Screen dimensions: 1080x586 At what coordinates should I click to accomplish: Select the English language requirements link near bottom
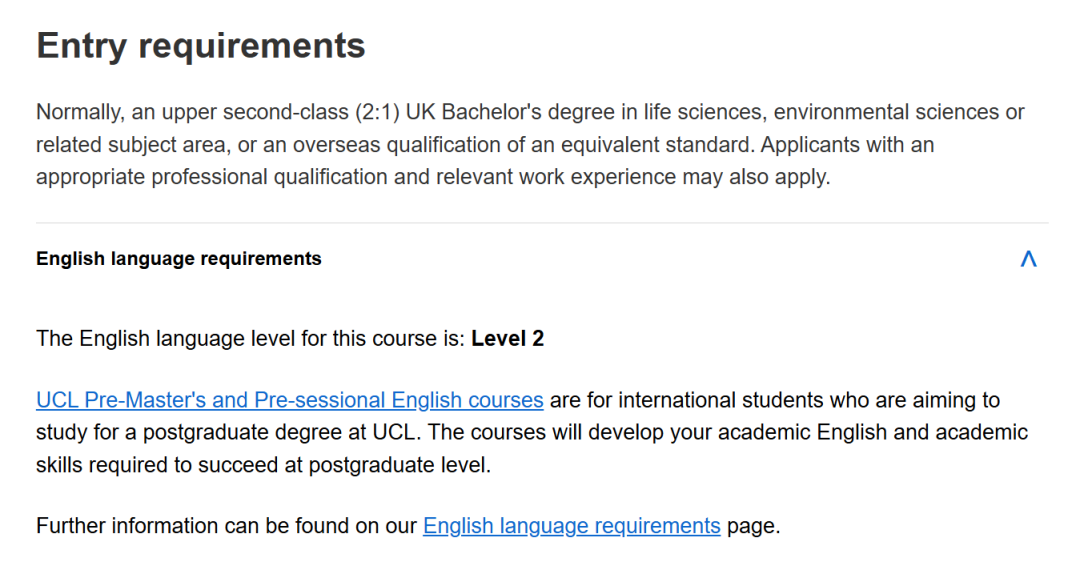click(x=571, y=525)
